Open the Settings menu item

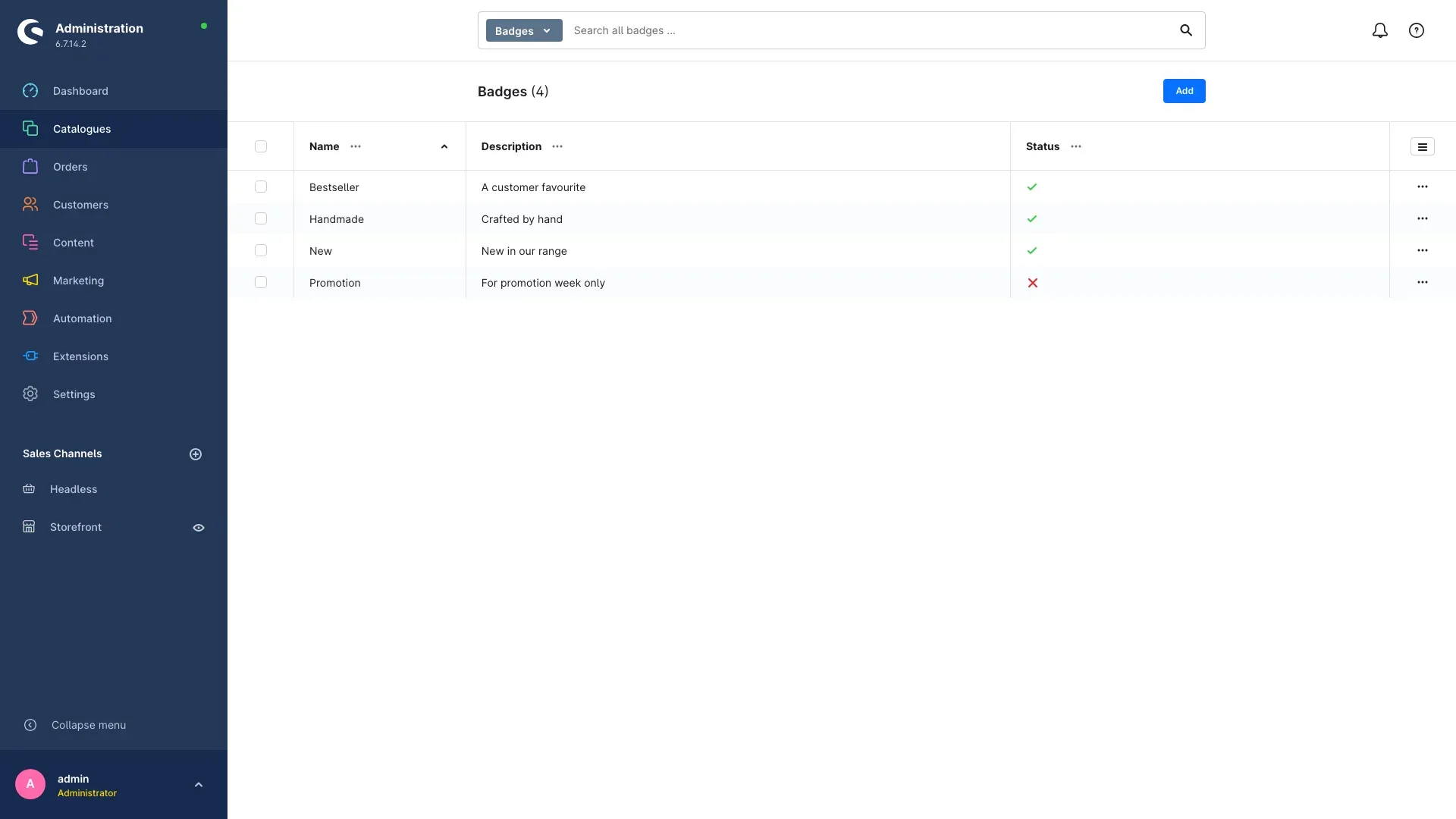(114, 394)
